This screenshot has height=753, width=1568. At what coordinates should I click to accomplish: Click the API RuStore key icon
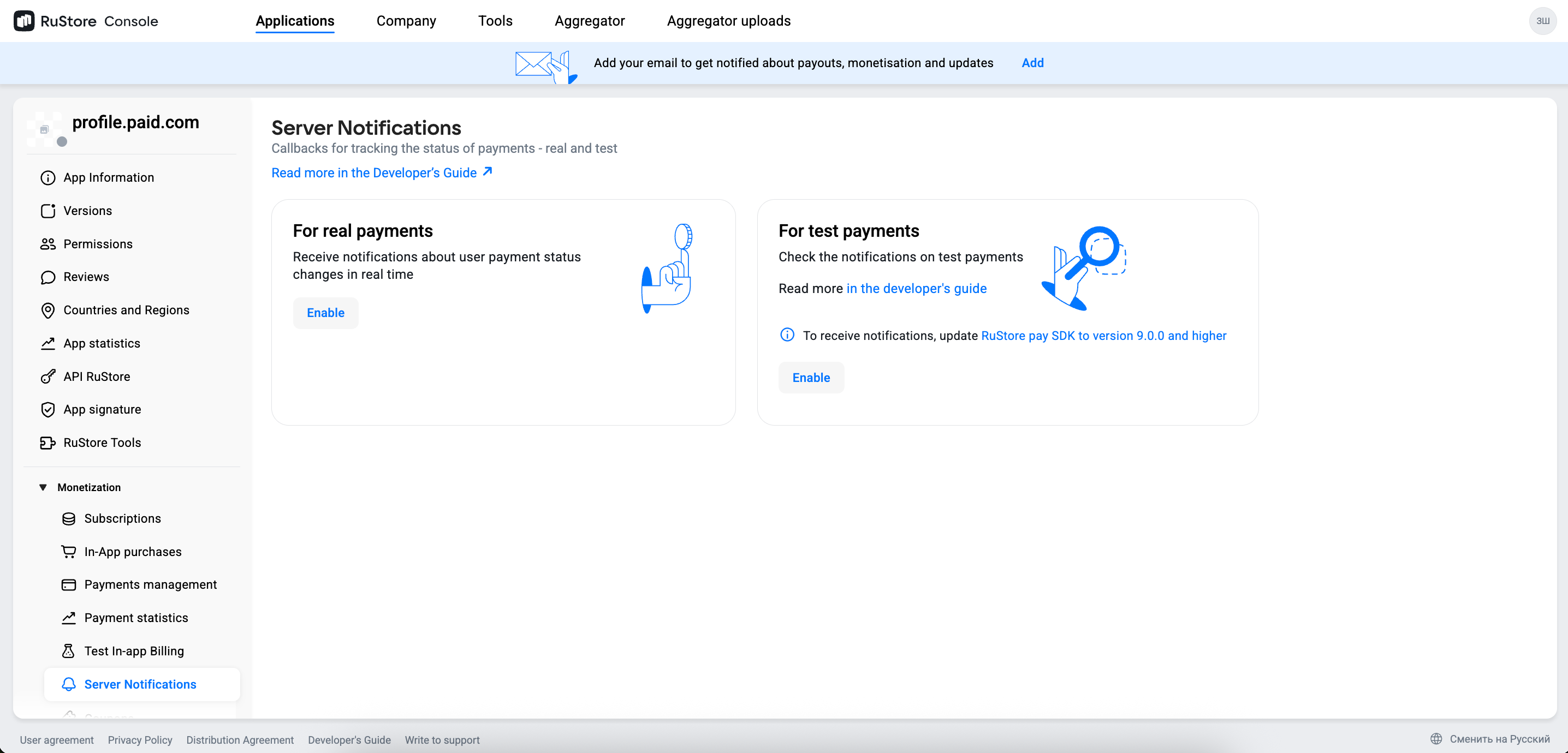[48, 376]
